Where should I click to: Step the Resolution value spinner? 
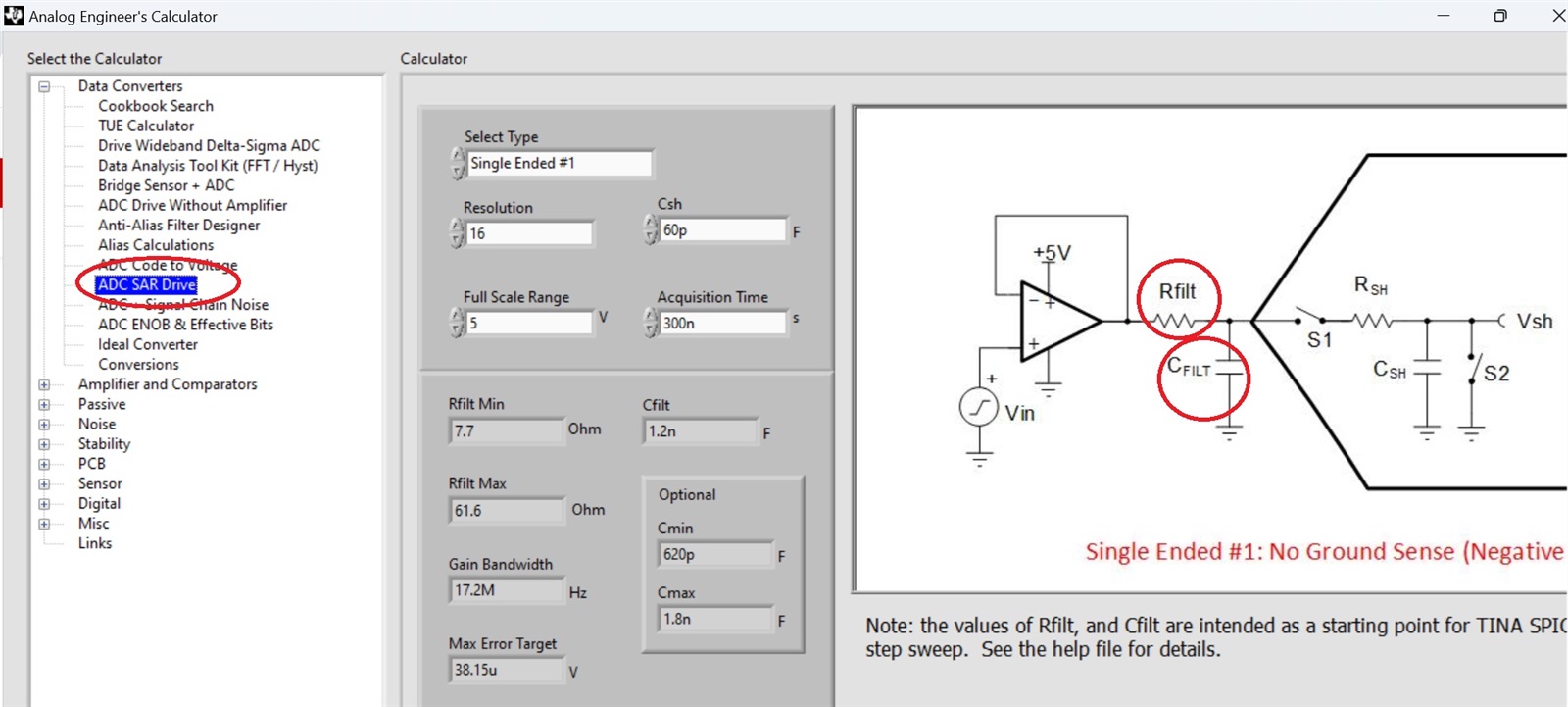coord(458,233)
